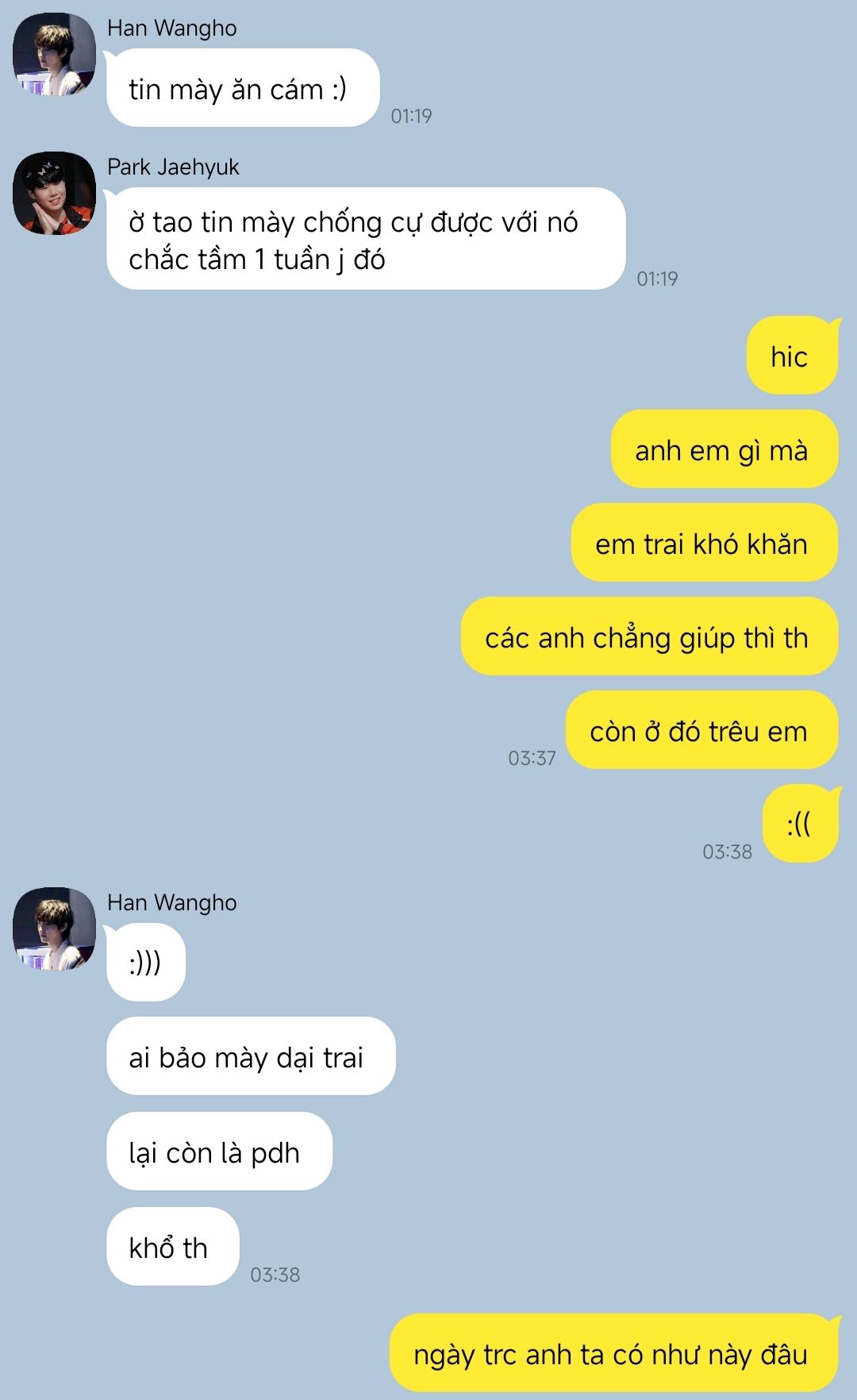Tap Han Wangho's avatar at the top
The height and width of the screenshot is (1400, 857).
[x=54, y=54]
